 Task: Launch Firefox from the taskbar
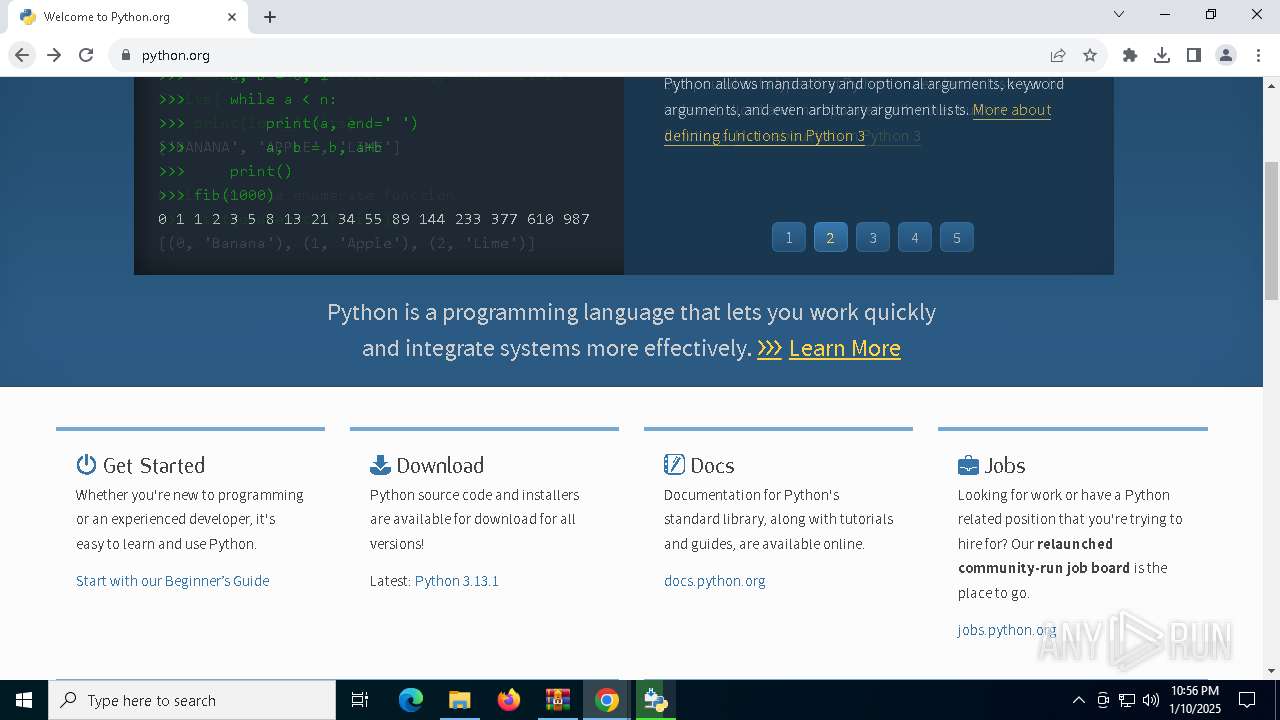pos(508,700)
